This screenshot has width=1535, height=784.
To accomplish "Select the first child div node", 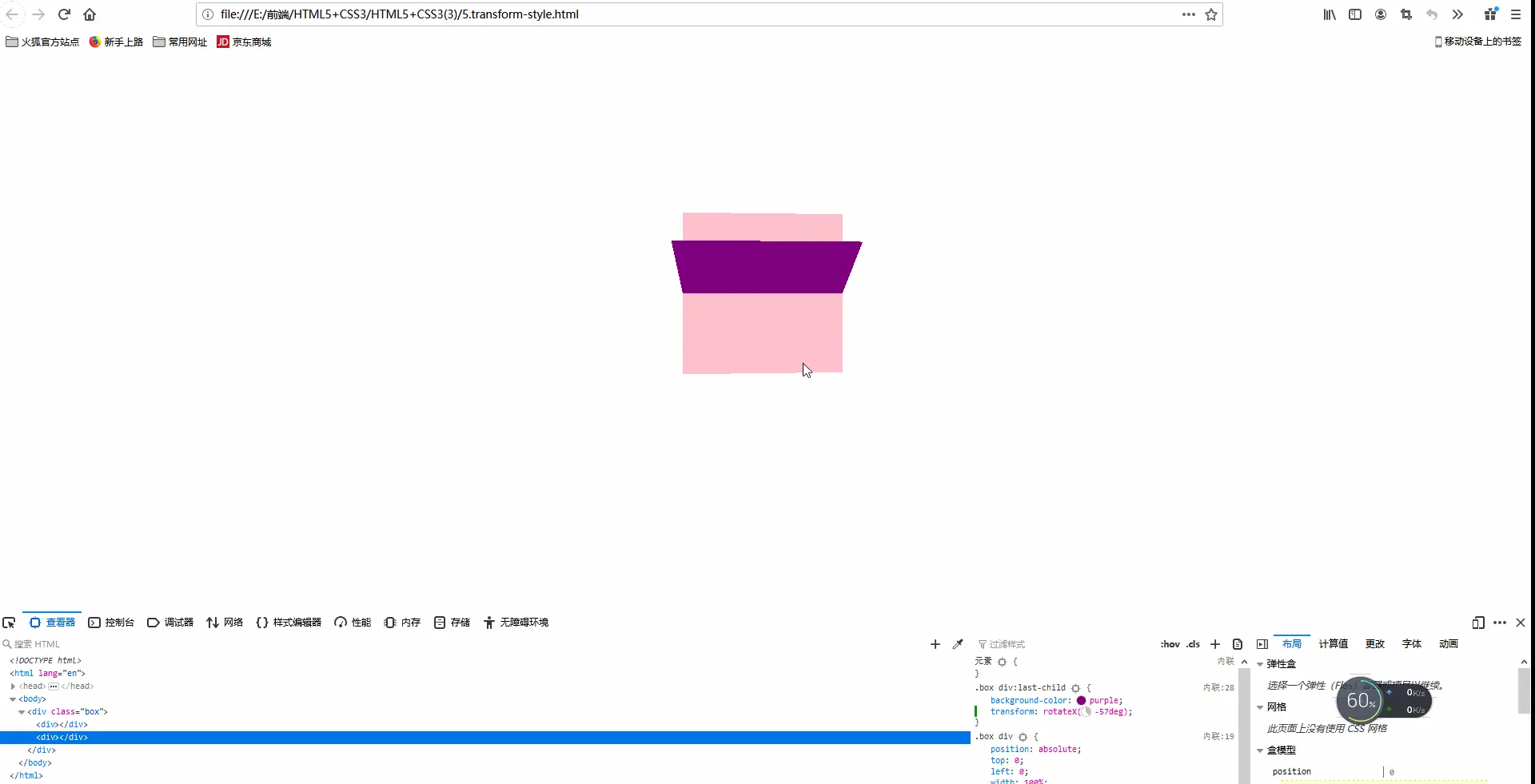I will tap(62, 725).
